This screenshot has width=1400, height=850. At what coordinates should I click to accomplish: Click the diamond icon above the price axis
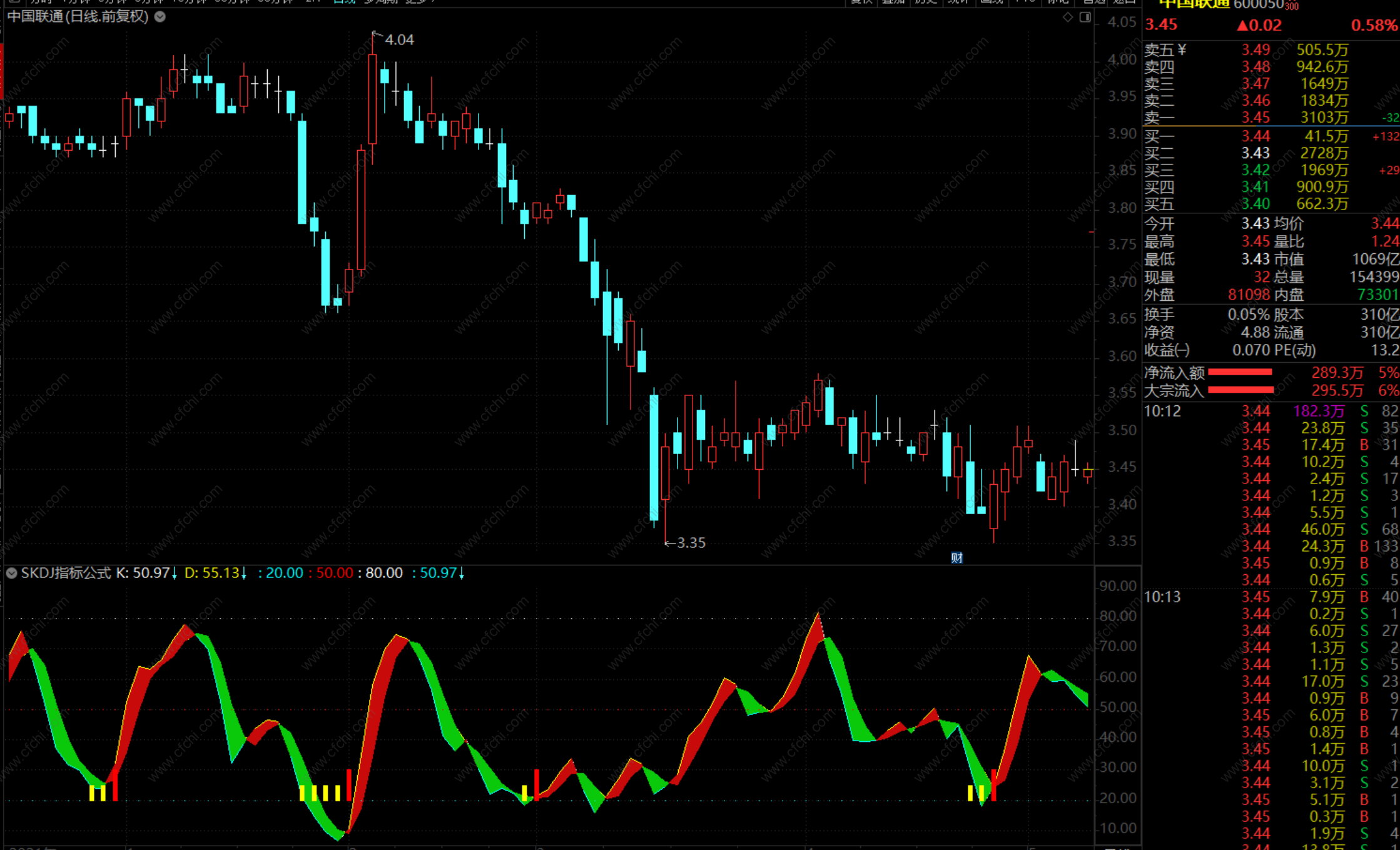[x=1068, y=18]
